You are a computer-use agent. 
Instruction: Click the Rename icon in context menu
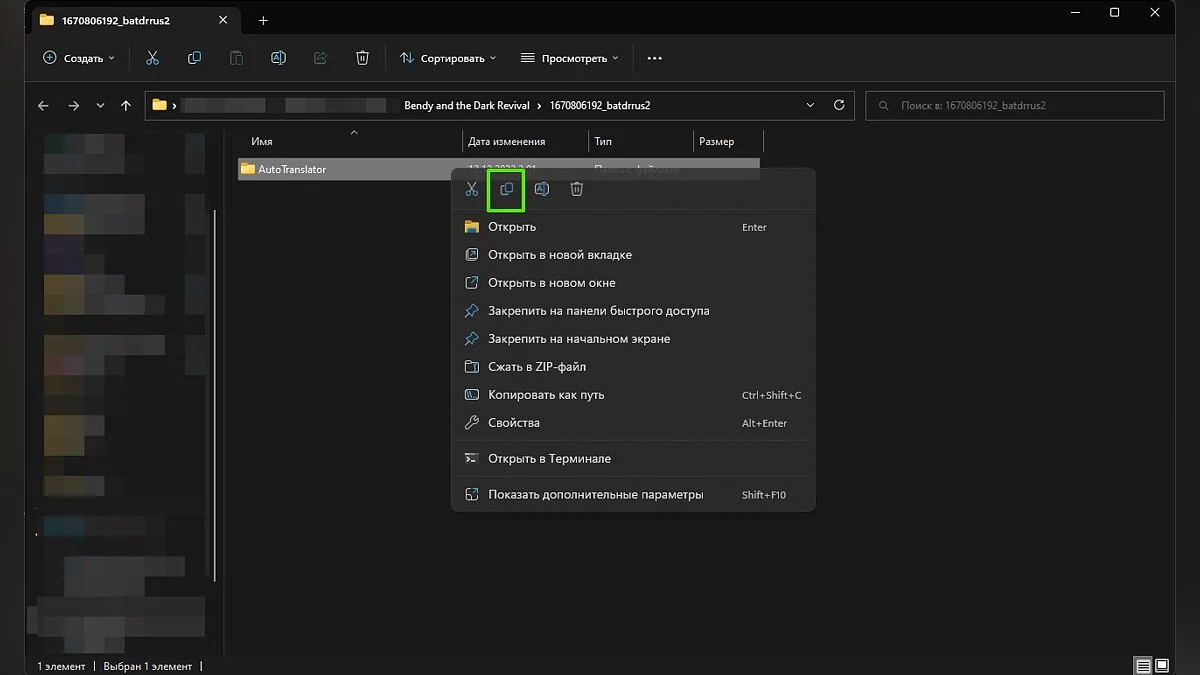pos(541,189)
